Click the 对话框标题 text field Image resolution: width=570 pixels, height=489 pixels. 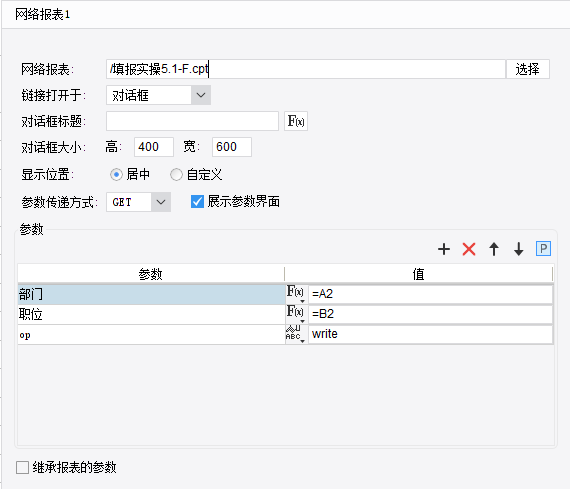coord(192,121)
